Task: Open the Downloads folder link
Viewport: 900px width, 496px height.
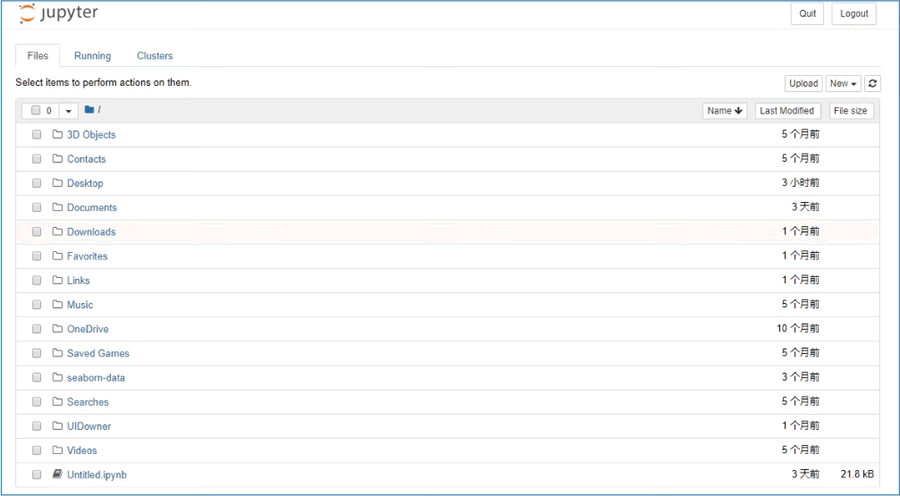Action: [x=91, y=232]
